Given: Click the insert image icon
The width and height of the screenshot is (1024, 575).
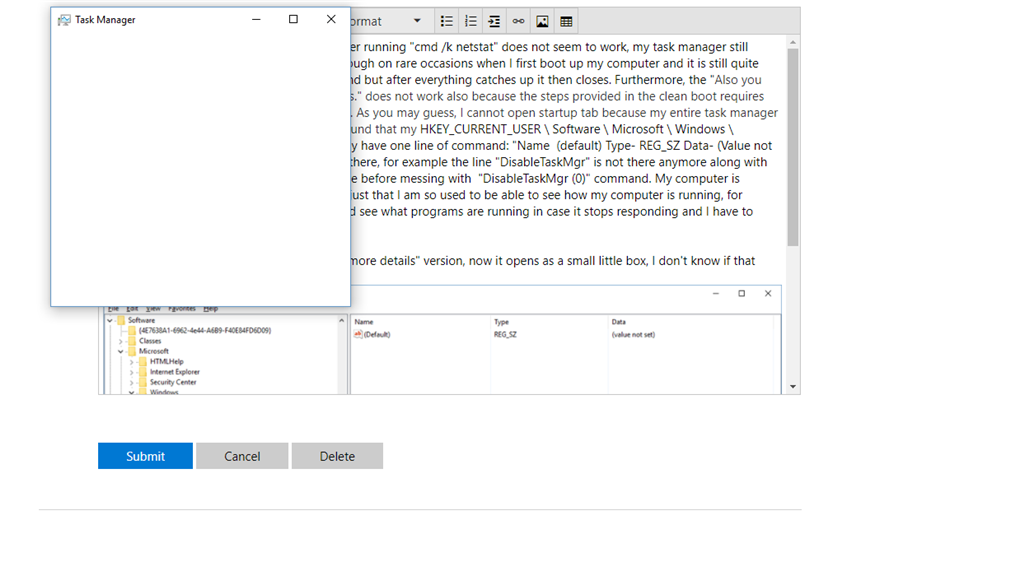Looking at the screenshot, I should 542,21.
